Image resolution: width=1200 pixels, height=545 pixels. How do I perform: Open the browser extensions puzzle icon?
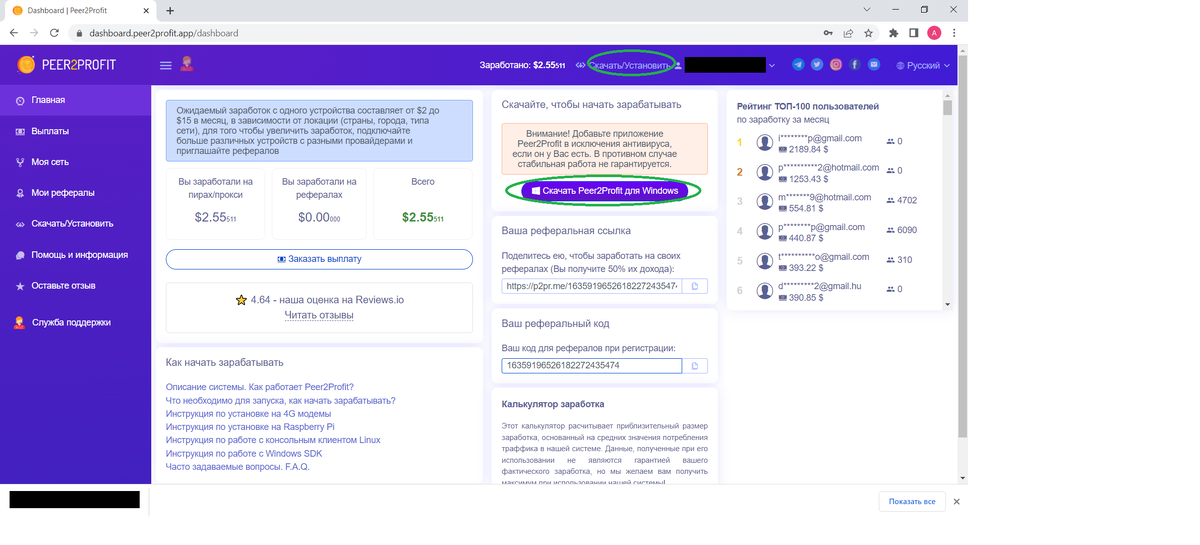(x=893, y=32)
